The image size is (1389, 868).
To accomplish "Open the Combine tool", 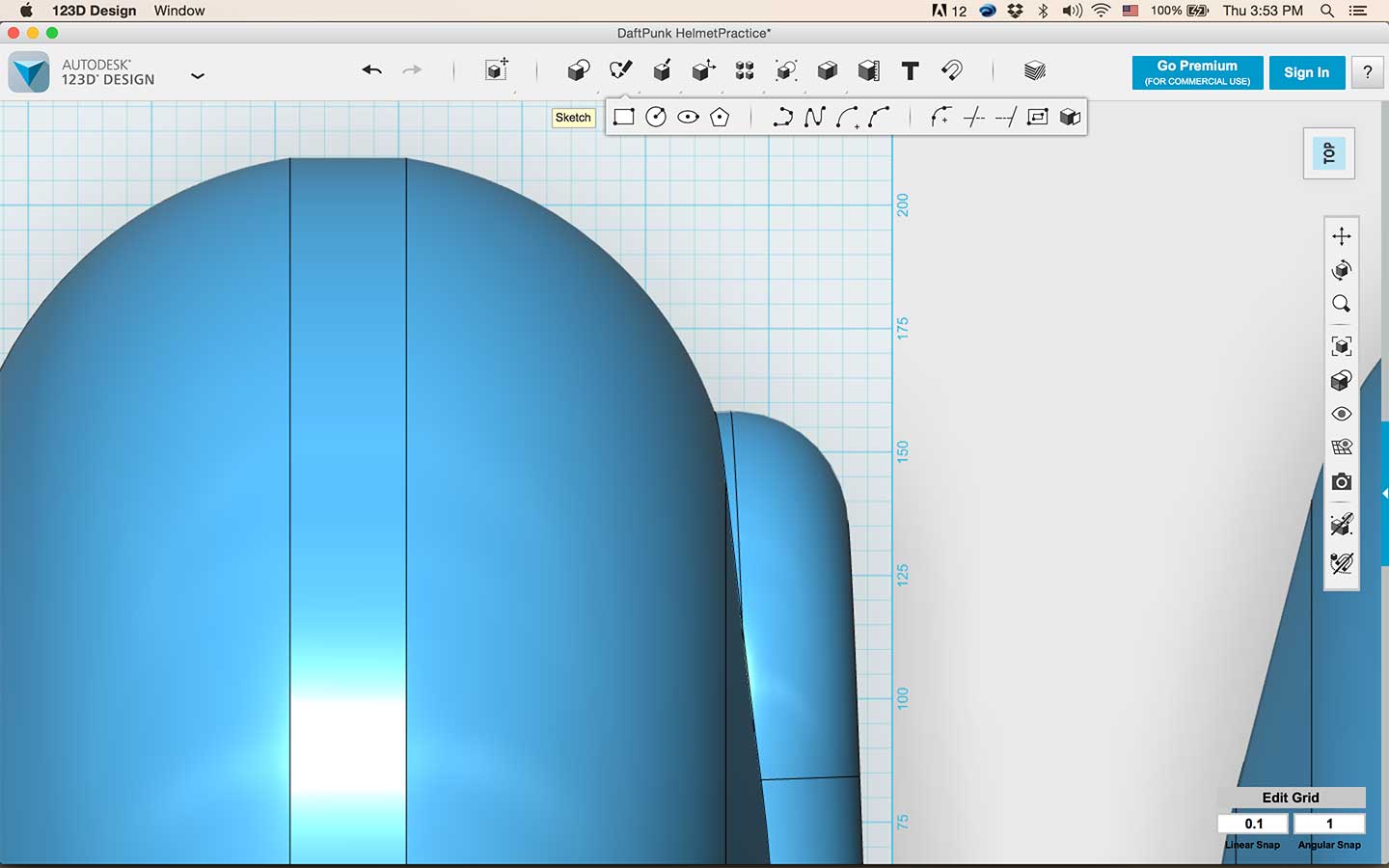I will pyautogui.click(x=827, y=70).
